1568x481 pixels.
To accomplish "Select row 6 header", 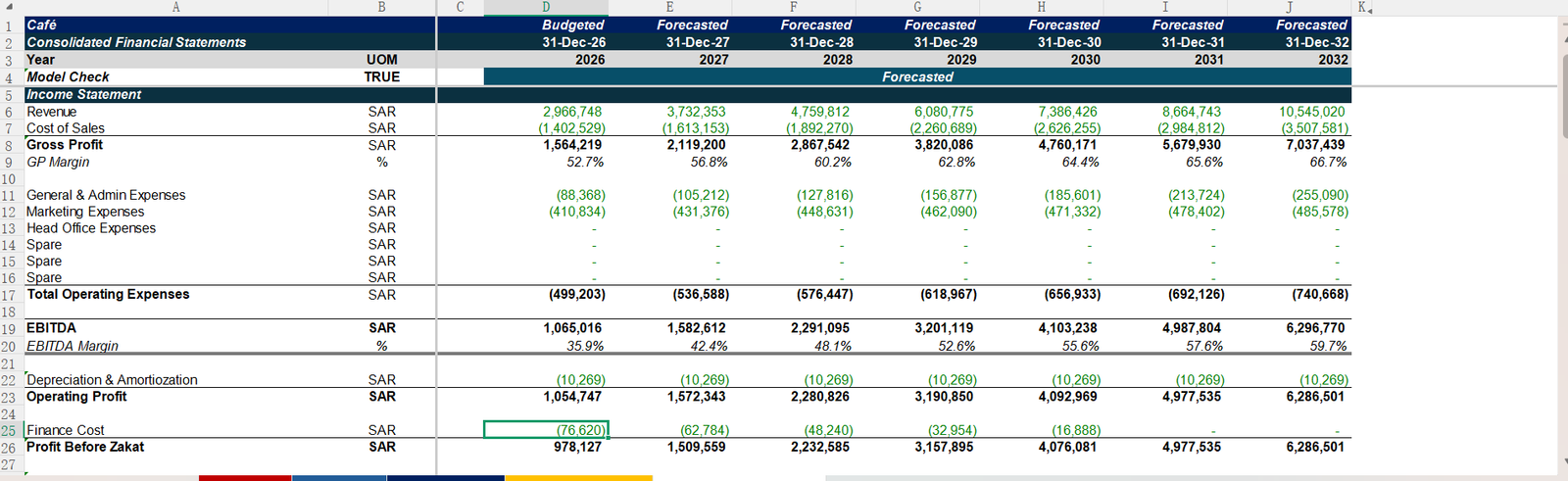I will point(10,112).
